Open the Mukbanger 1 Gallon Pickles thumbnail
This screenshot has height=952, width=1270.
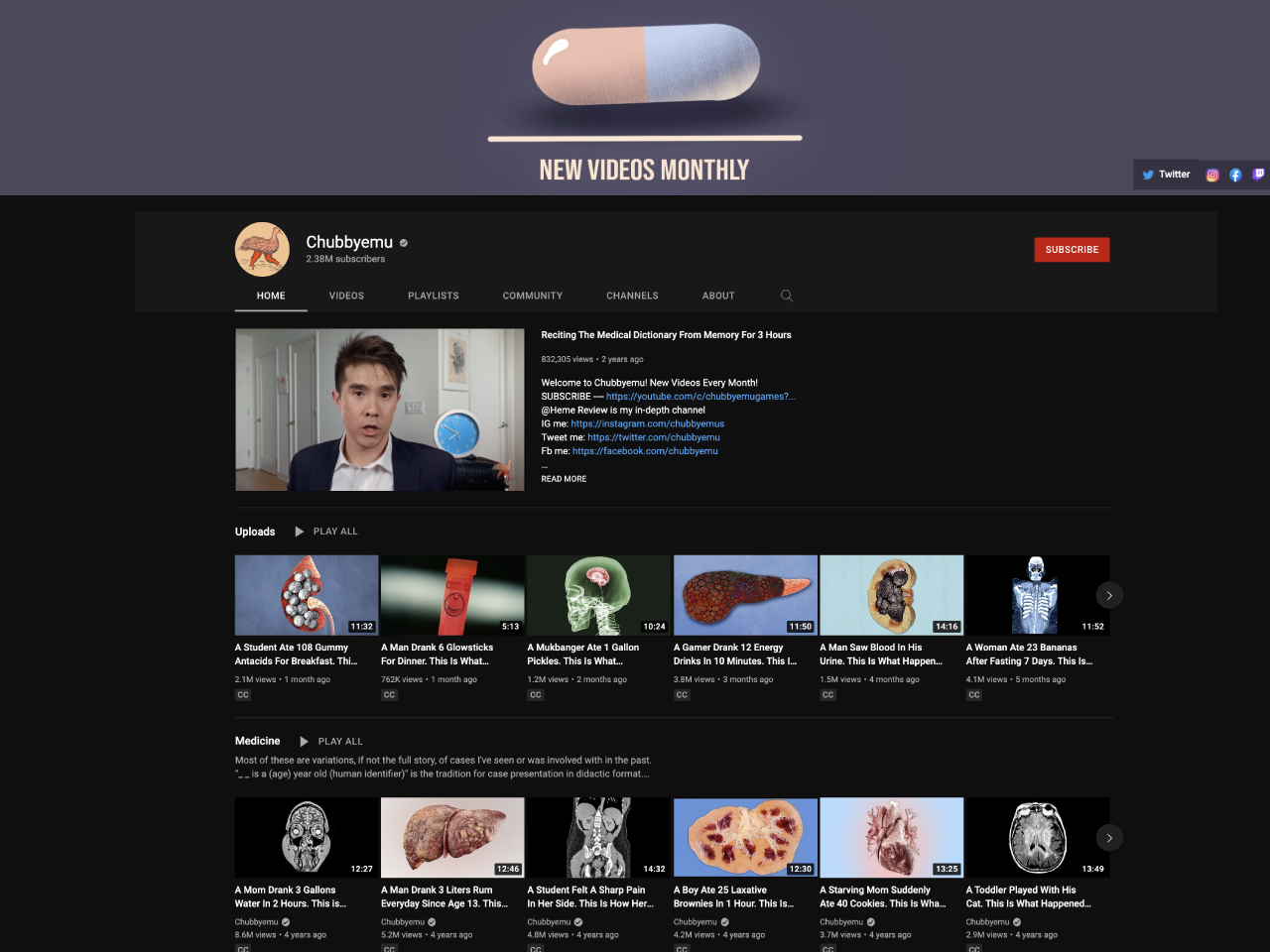599,595
